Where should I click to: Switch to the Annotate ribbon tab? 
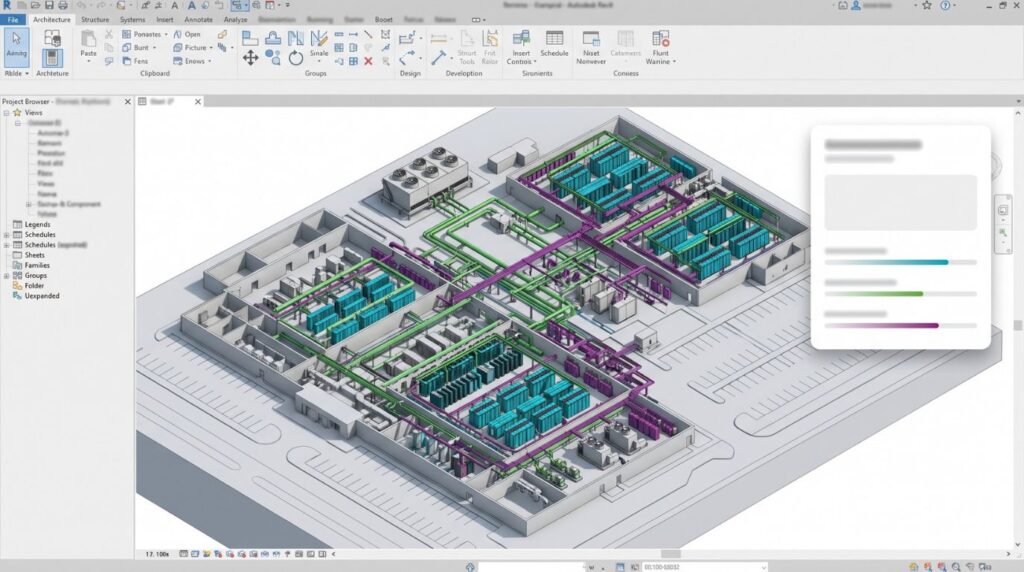pyautogui.click(x=199, y=20)
